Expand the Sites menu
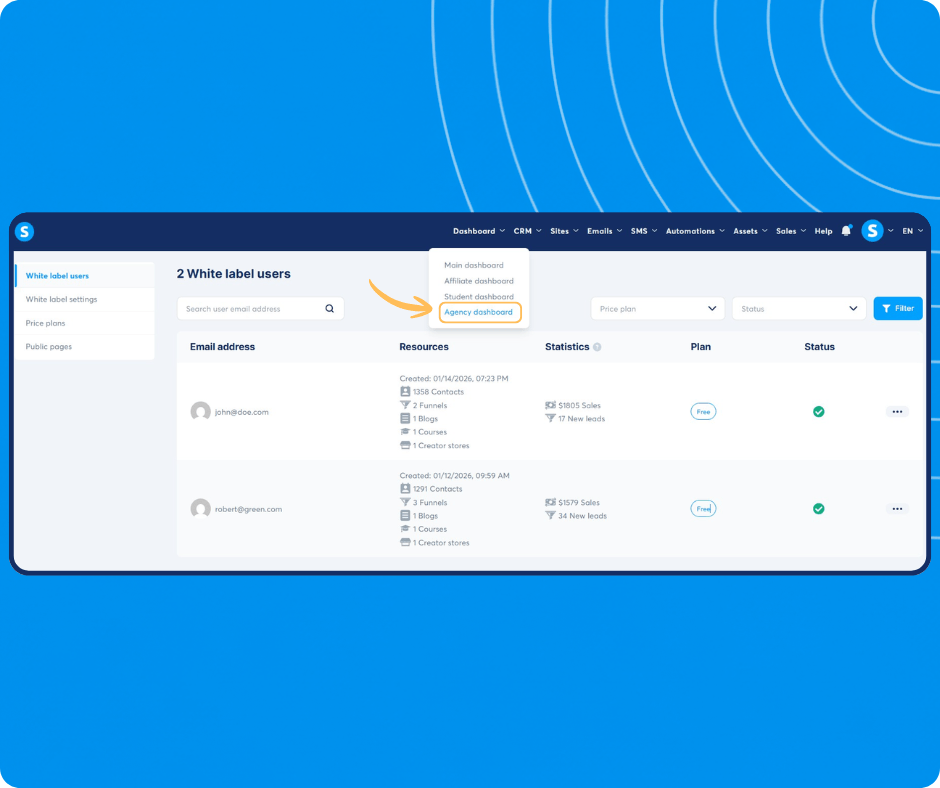 coord(564,231)
